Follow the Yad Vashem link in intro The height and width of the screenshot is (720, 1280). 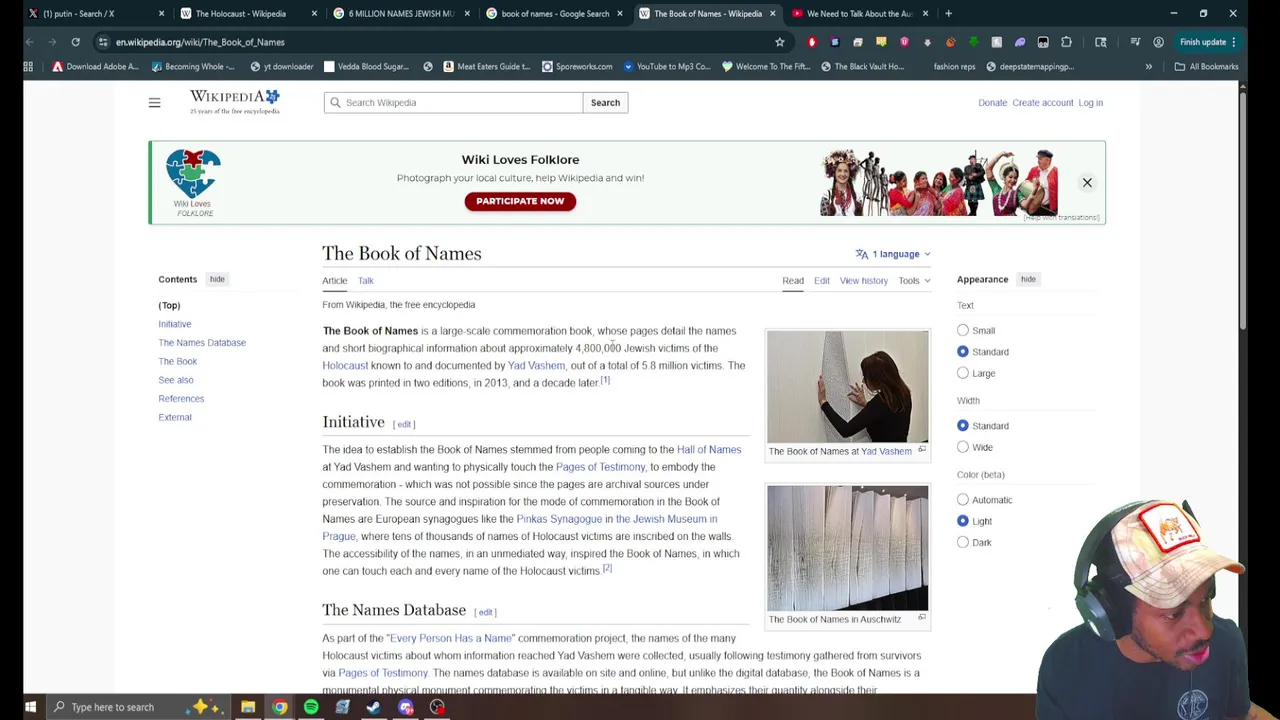(x=536, y=365)
